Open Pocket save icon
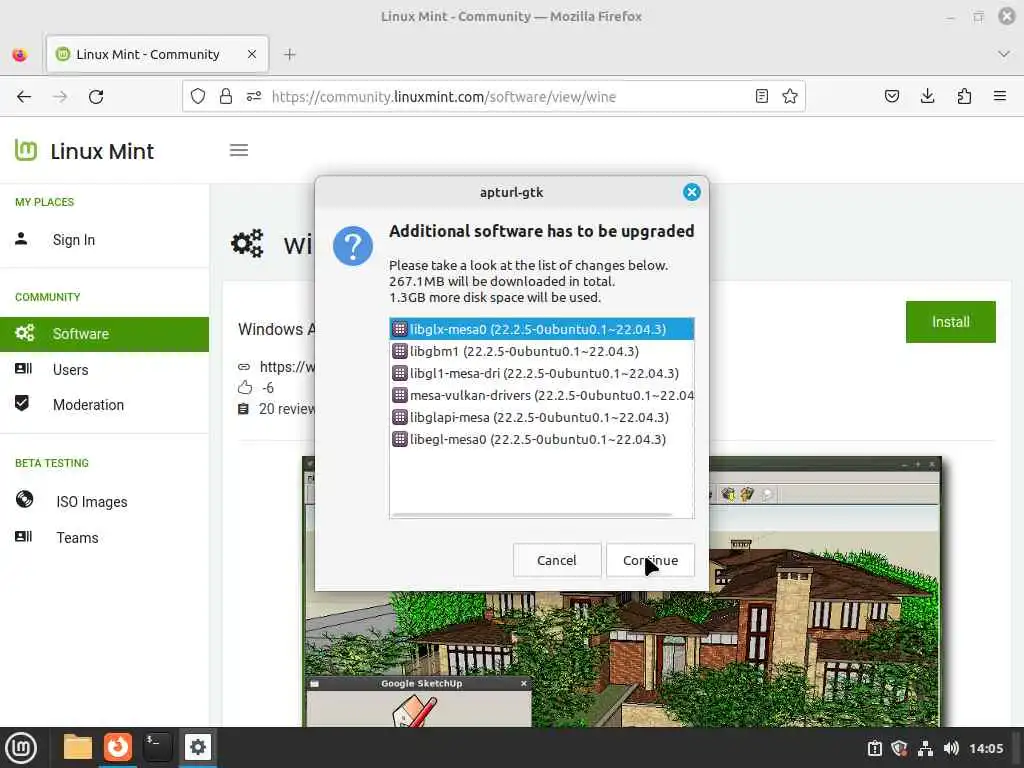 pyautogui.click(x=891, y=97)
